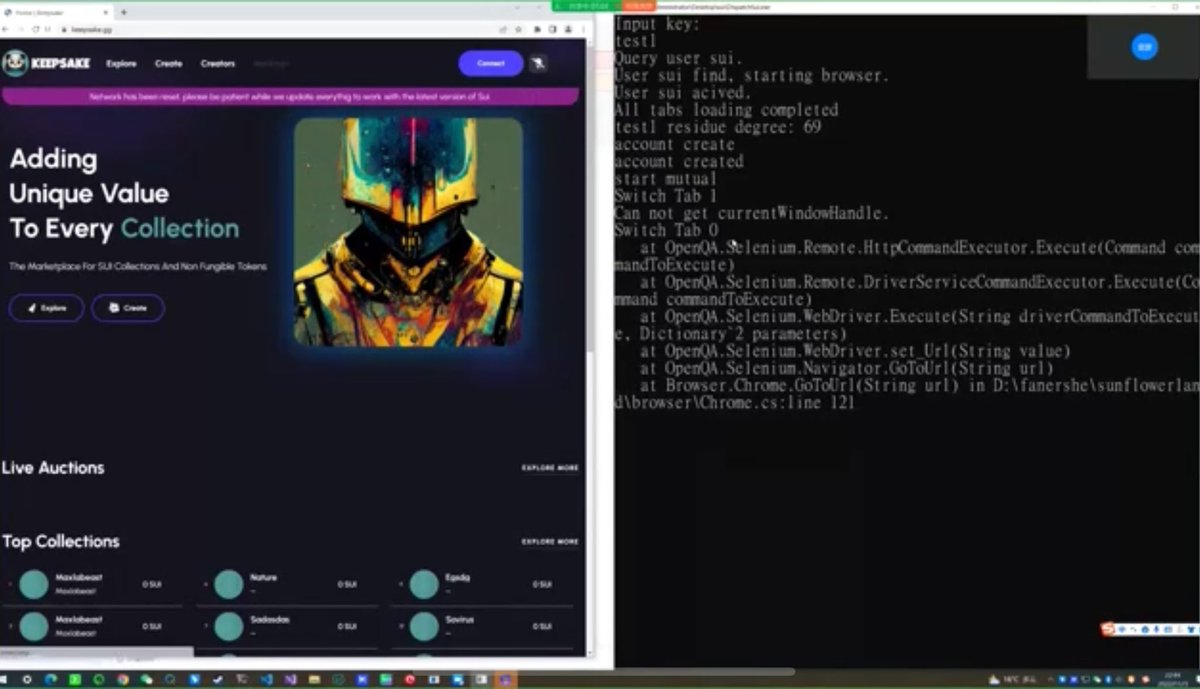This screenshot has width=1200, height=689.
Task: Click the input method toolbar over the terminal
Action: [1149, 629]
